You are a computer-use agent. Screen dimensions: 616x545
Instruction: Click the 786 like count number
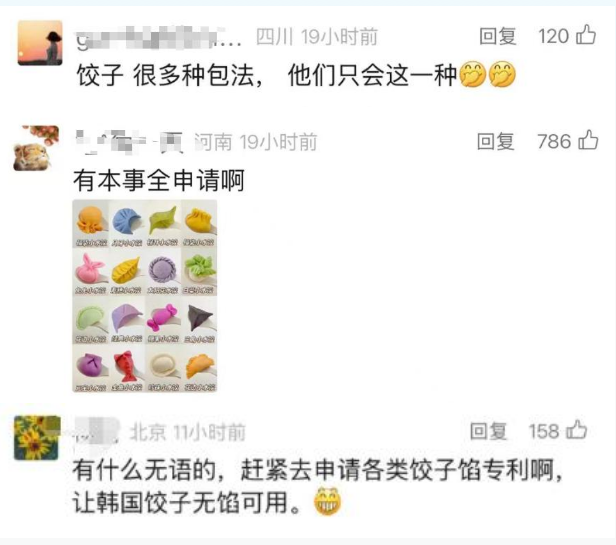click(554, 141)
